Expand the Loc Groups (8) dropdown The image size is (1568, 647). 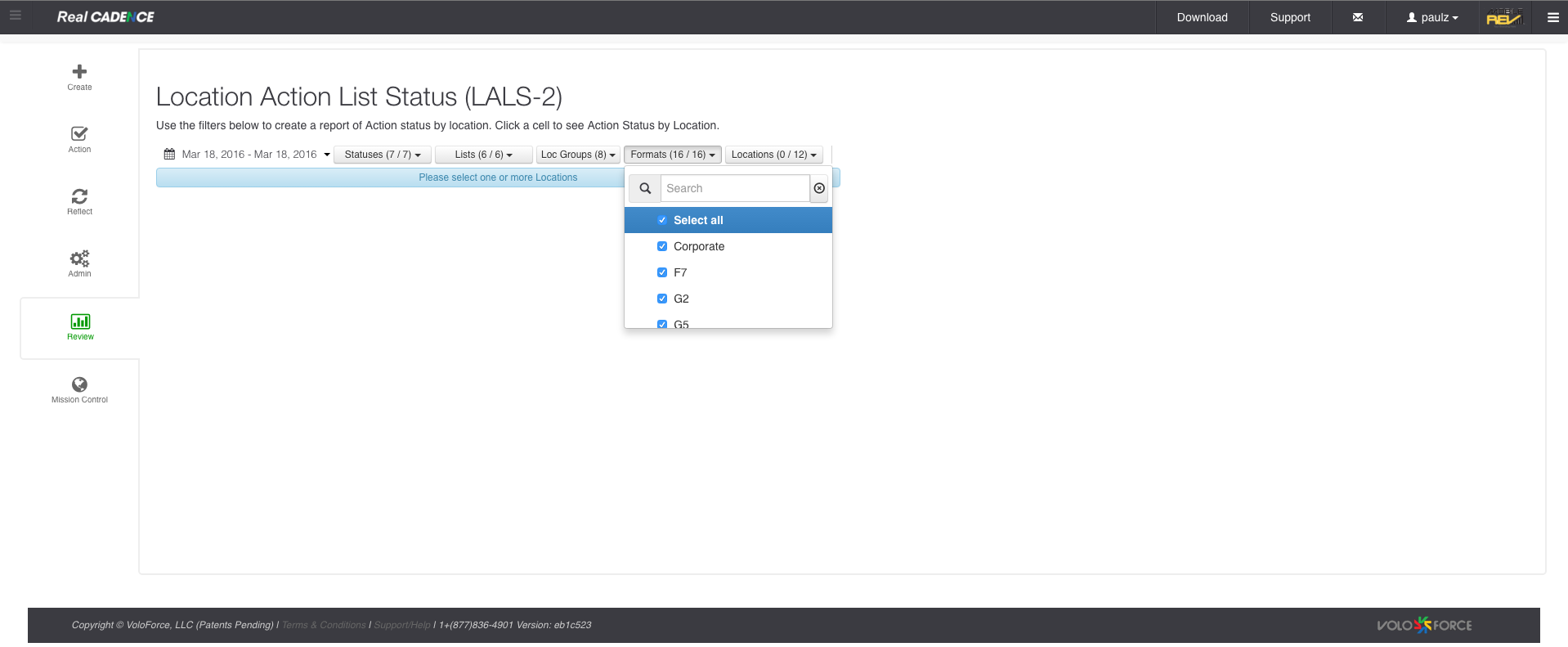point(578,155)
